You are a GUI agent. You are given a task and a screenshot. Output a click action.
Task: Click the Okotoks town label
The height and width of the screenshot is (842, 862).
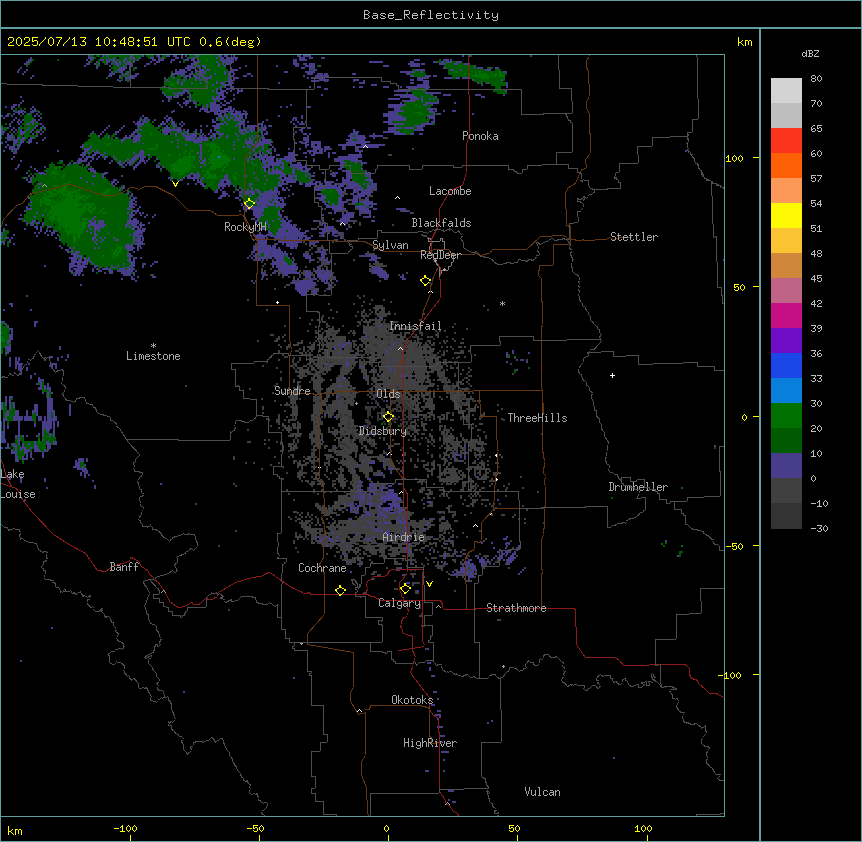(412, 700)
